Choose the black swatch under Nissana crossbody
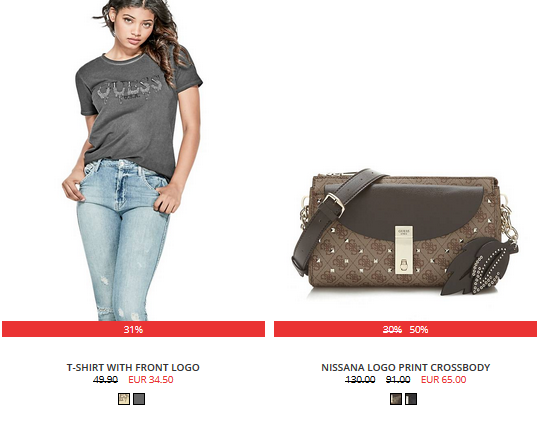The height and width of the screenshot is (422, 538). point(411,399)
